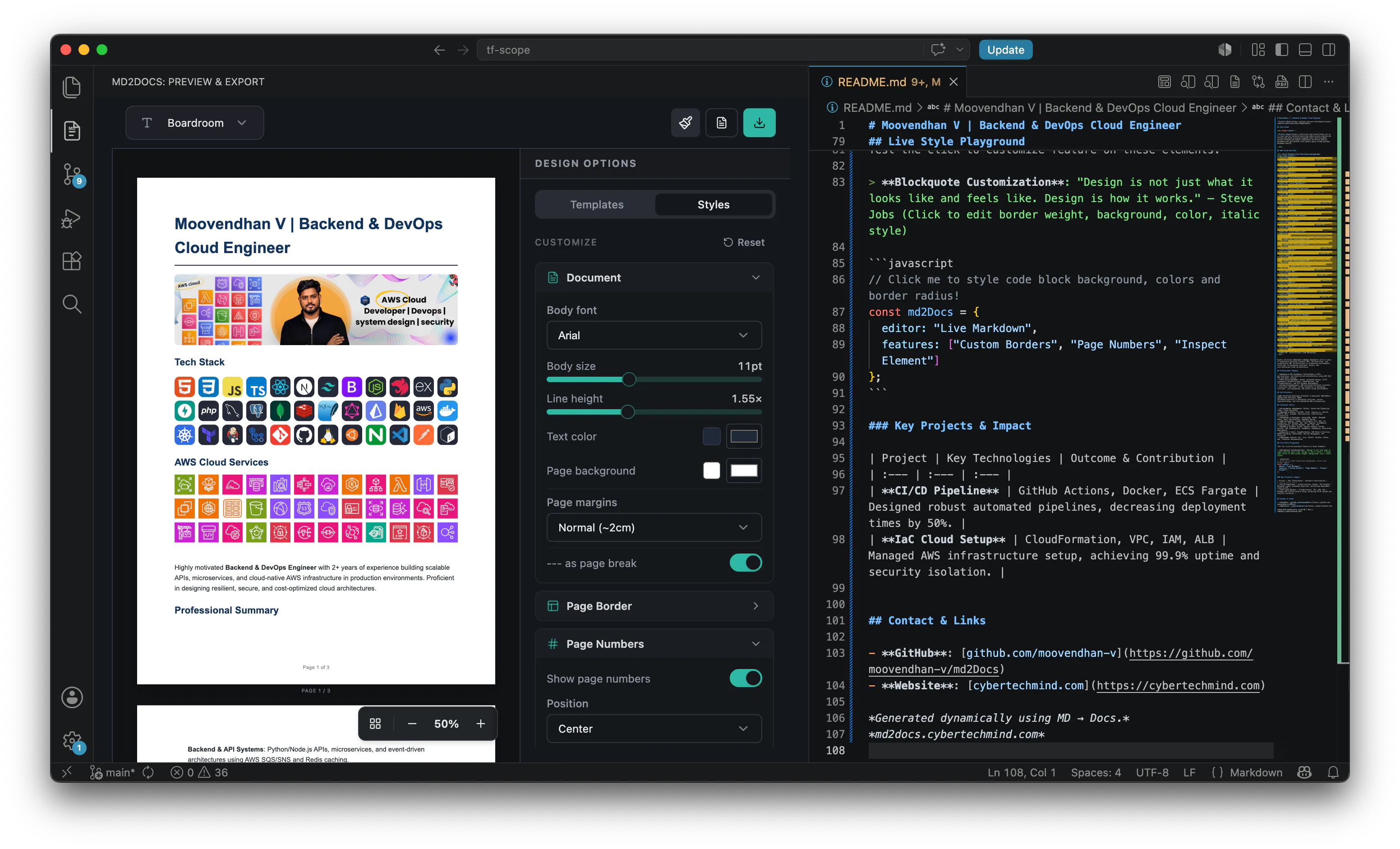Open the README.md breadcrumb item
1400x849 pixels.
pyautogui.click(x=877, y=107)
